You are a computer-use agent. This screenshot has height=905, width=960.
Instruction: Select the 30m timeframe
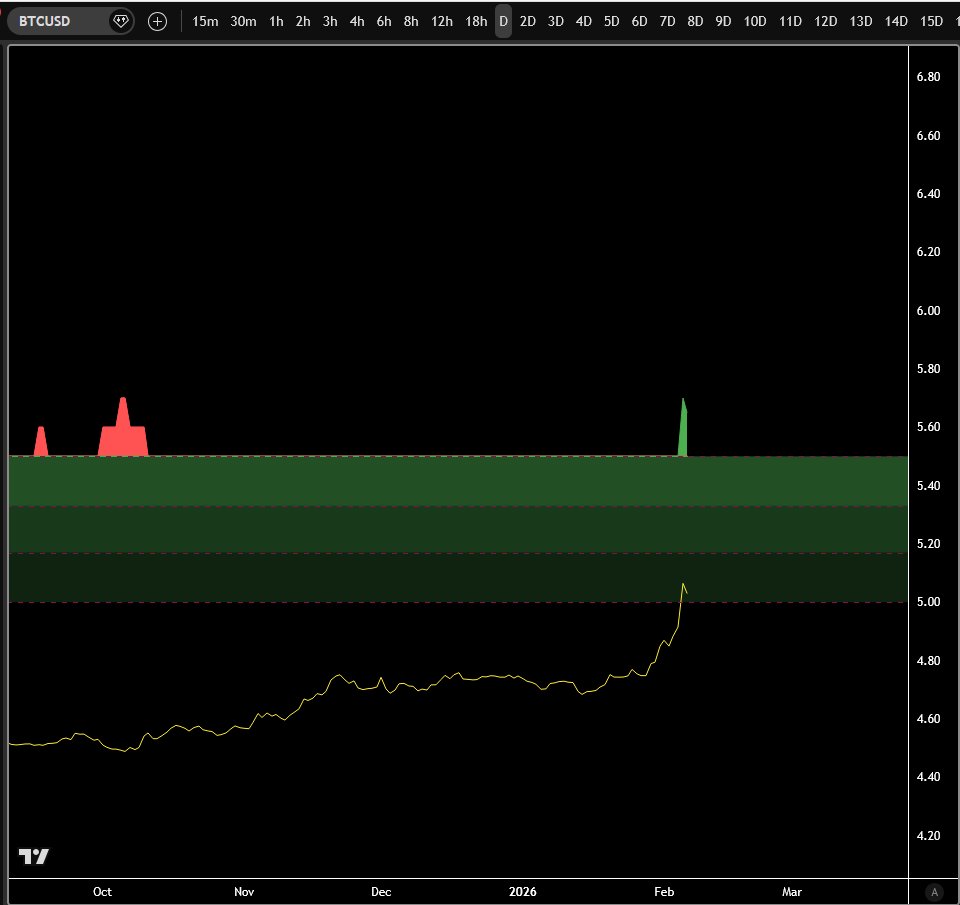(243, 21)
